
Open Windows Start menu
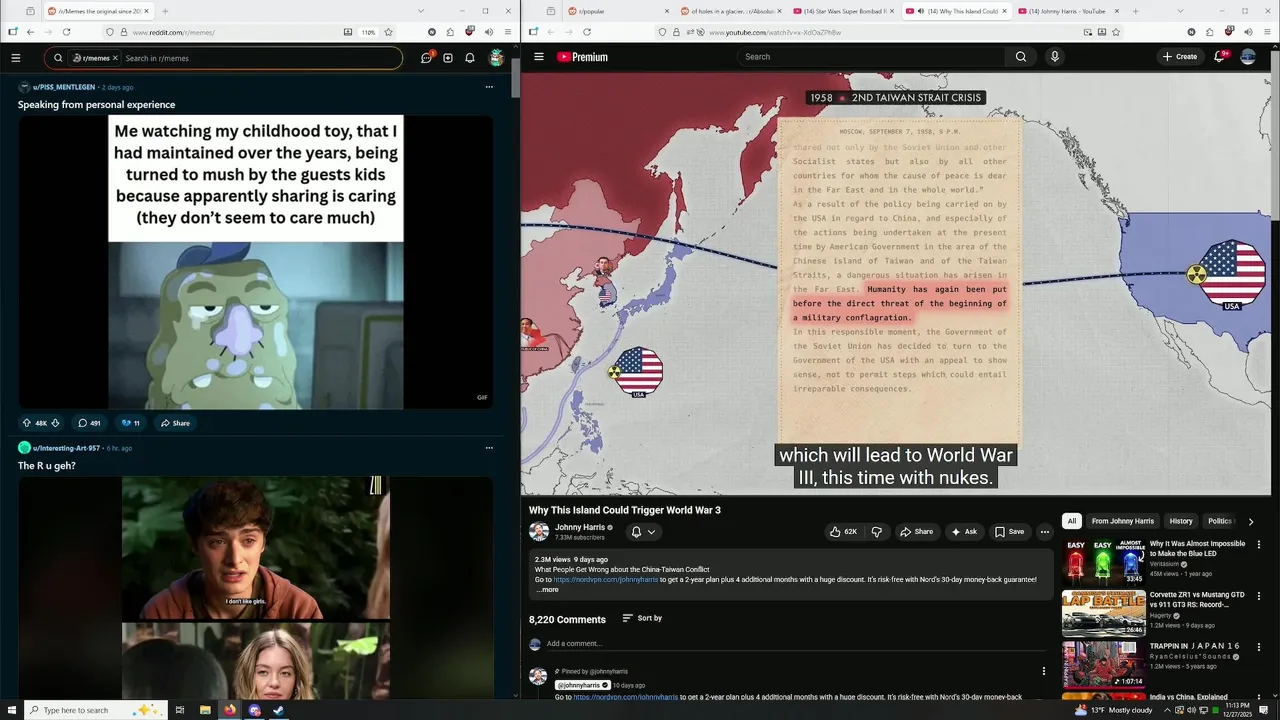click(10, 710)
